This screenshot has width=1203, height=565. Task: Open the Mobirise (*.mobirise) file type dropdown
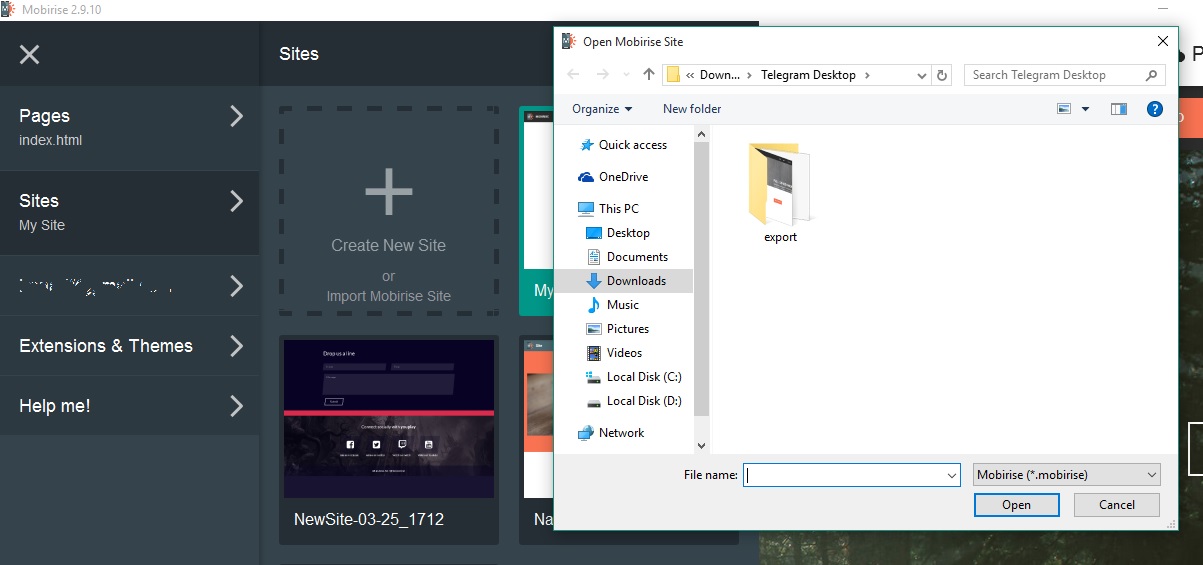click(1067, 475)
